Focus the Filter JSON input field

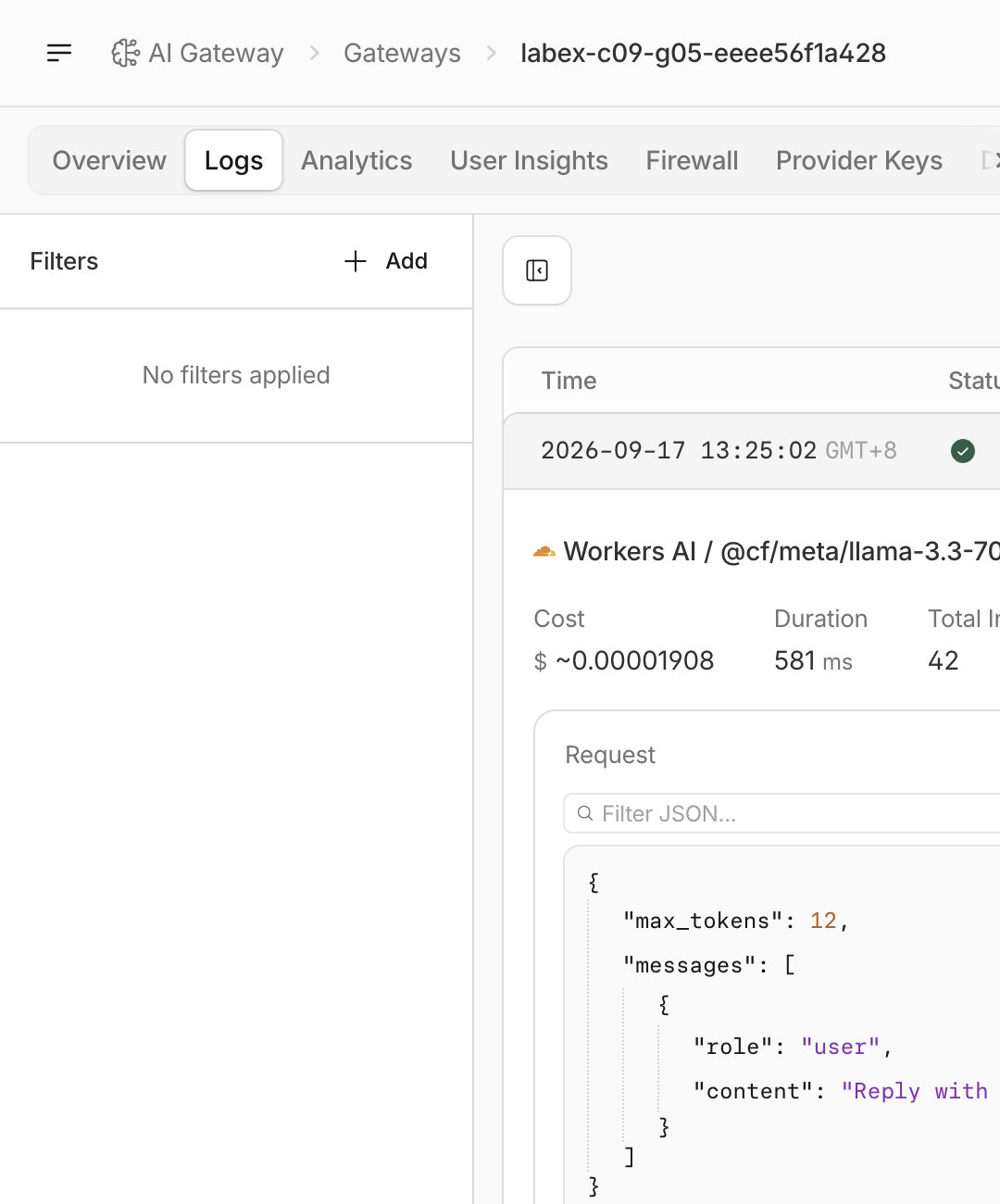pyautogui.click(x=782, y=813)
